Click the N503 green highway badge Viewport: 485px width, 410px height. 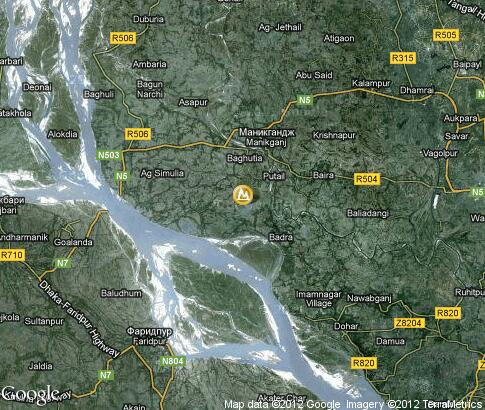click(x=109, y=155)
